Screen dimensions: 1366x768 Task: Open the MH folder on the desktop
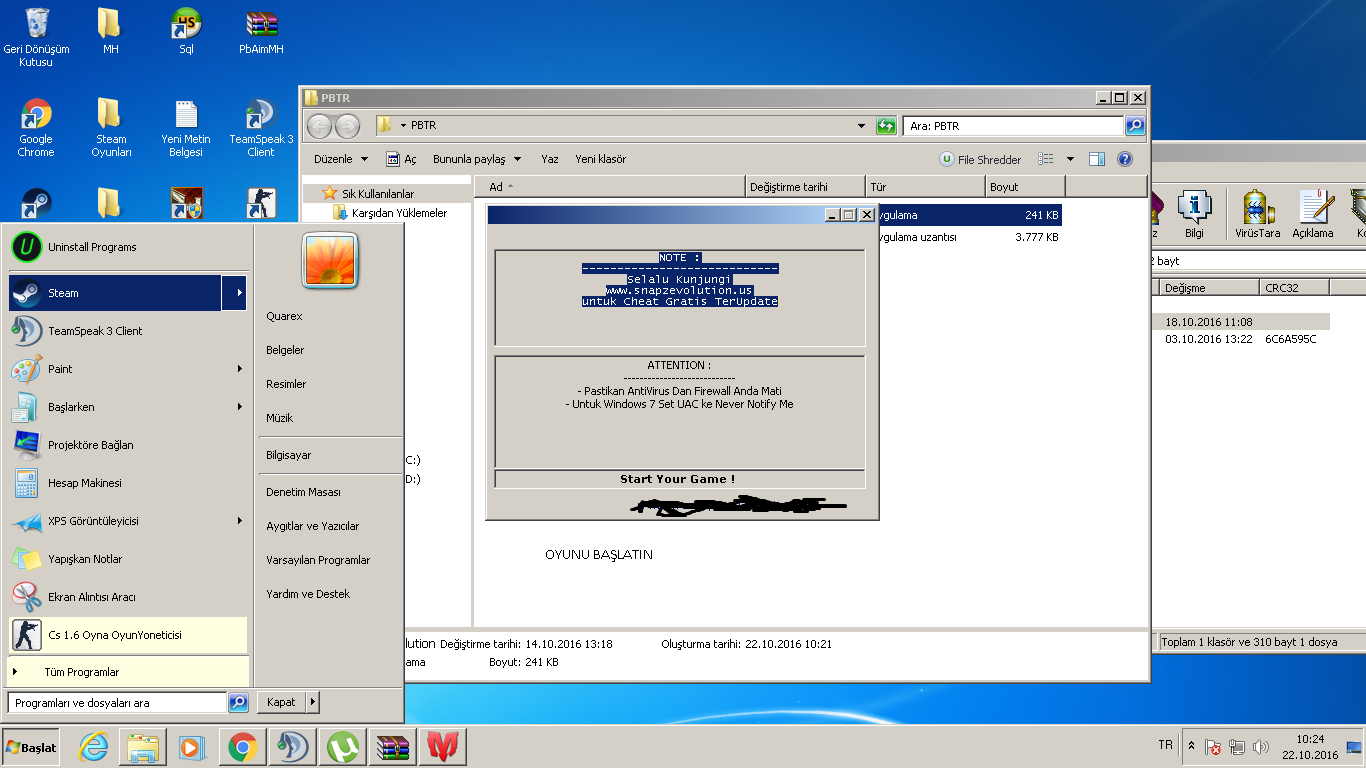click(110, 30)
